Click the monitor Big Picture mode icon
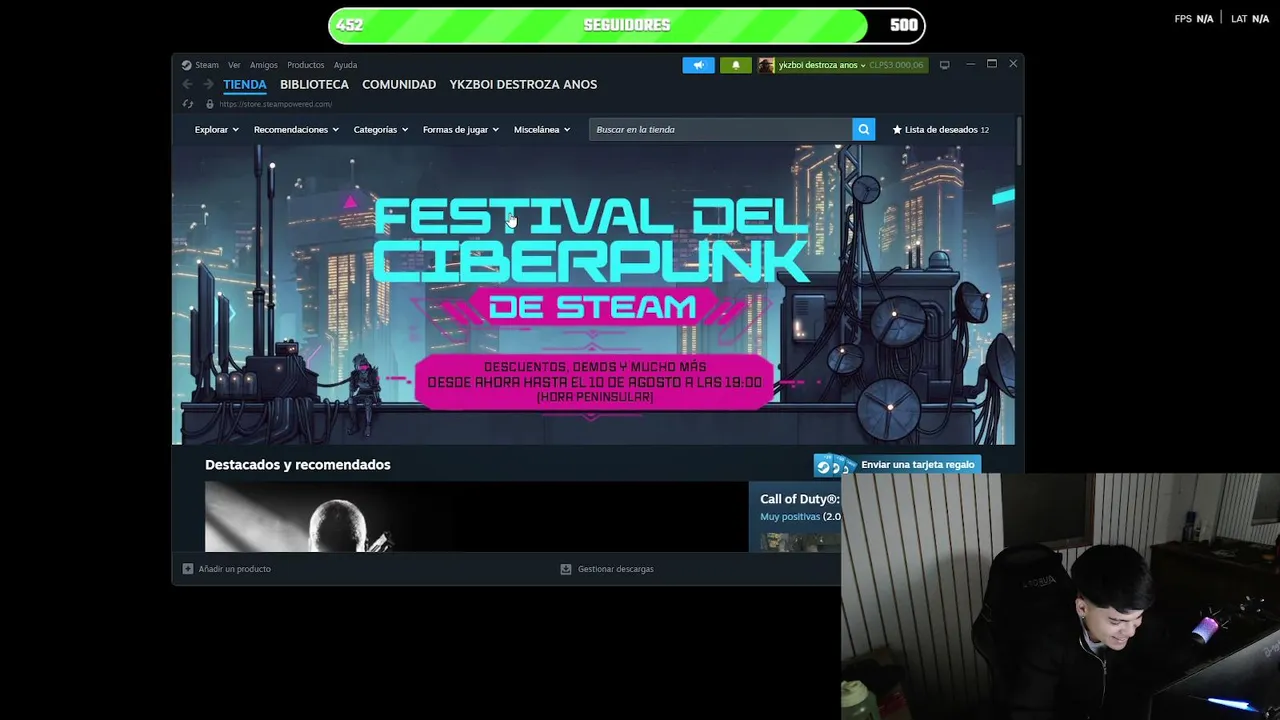Viewport: 1280px width, 720px height. tap(944, 65)
